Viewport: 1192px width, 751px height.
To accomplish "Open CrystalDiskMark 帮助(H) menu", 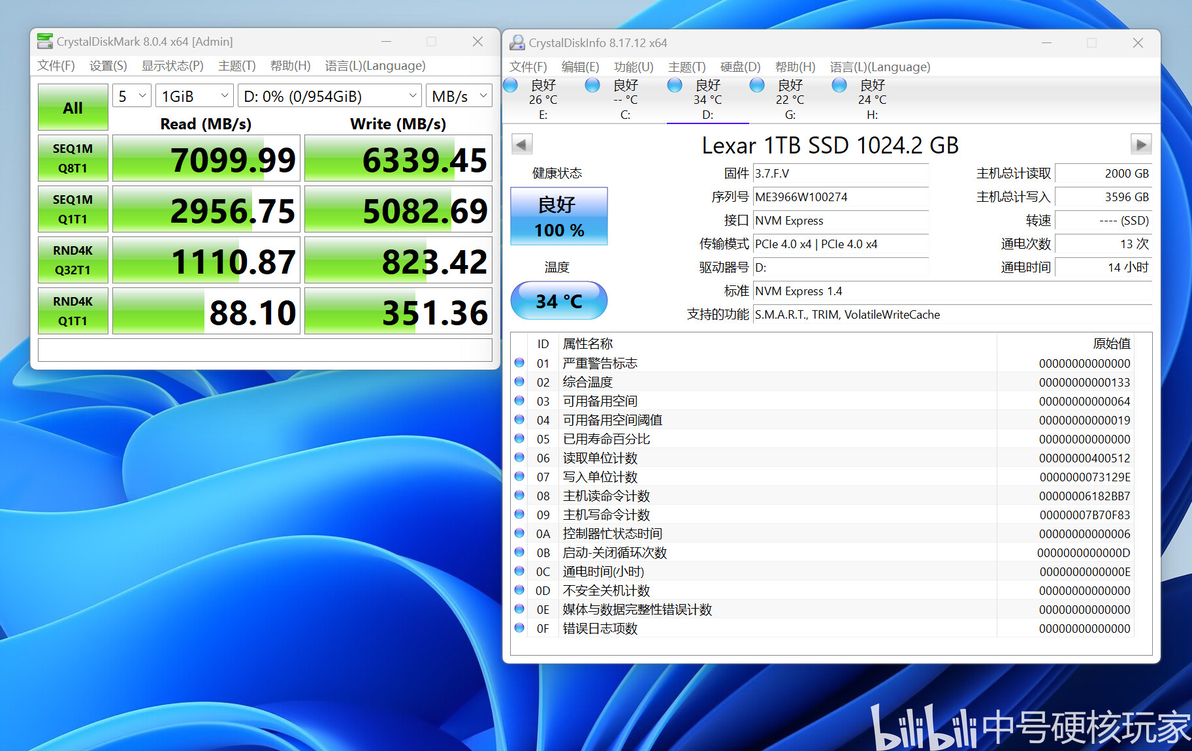I will [x=290, y=65].
